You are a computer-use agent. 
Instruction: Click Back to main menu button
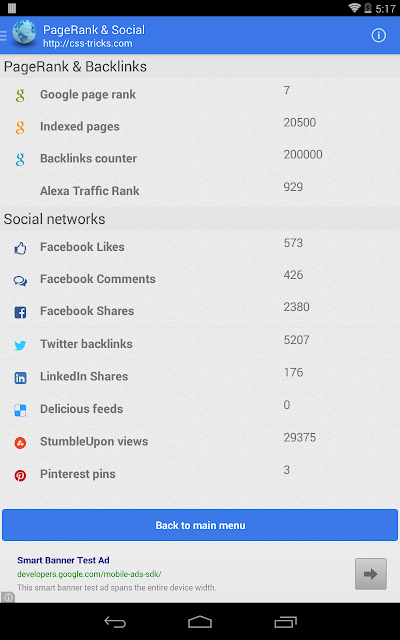pyautogui.click(x=200, y=525)
